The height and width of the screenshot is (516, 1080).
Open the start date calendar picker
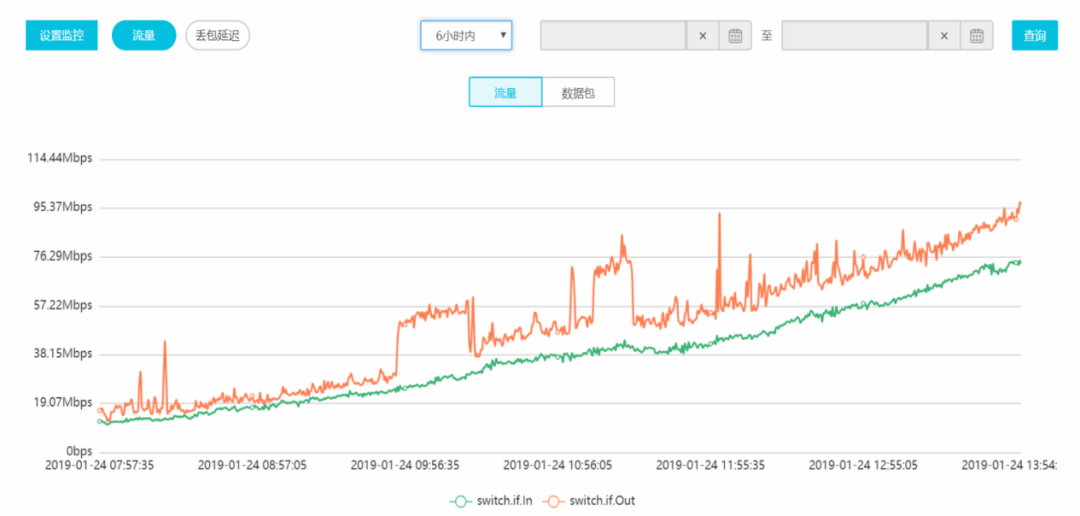(x=735, y=36)
